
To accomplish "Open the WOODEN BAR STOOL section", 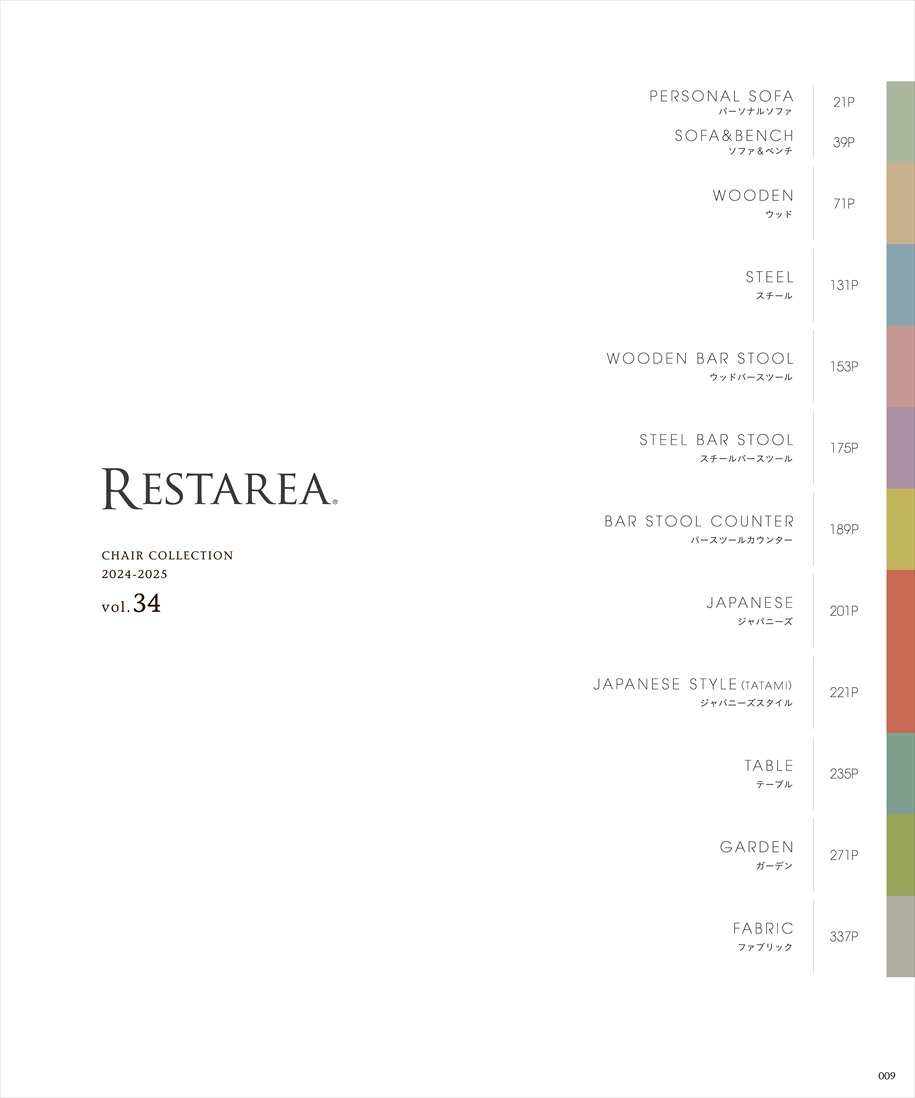I will pyautogui.click(x=700, y=359).
